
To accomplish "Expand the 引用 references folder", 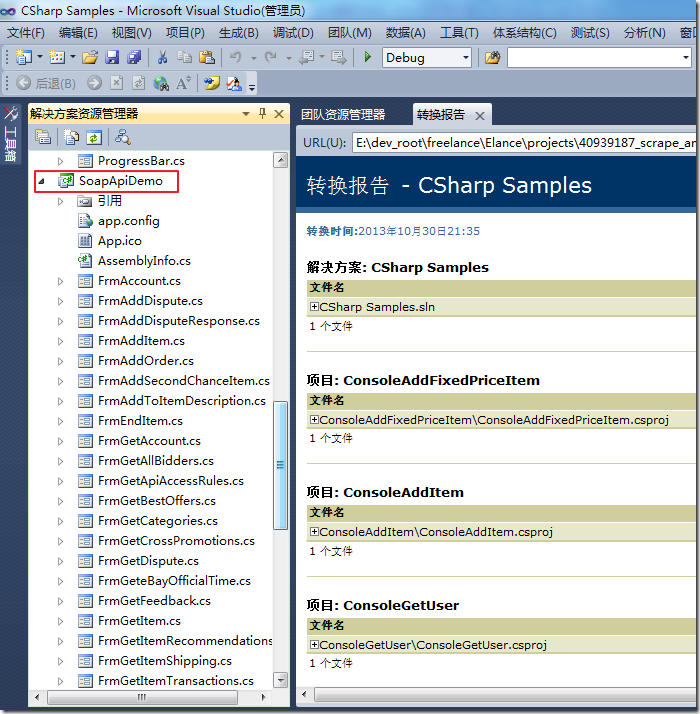I will pyautogui.click(x=61, y=201).
